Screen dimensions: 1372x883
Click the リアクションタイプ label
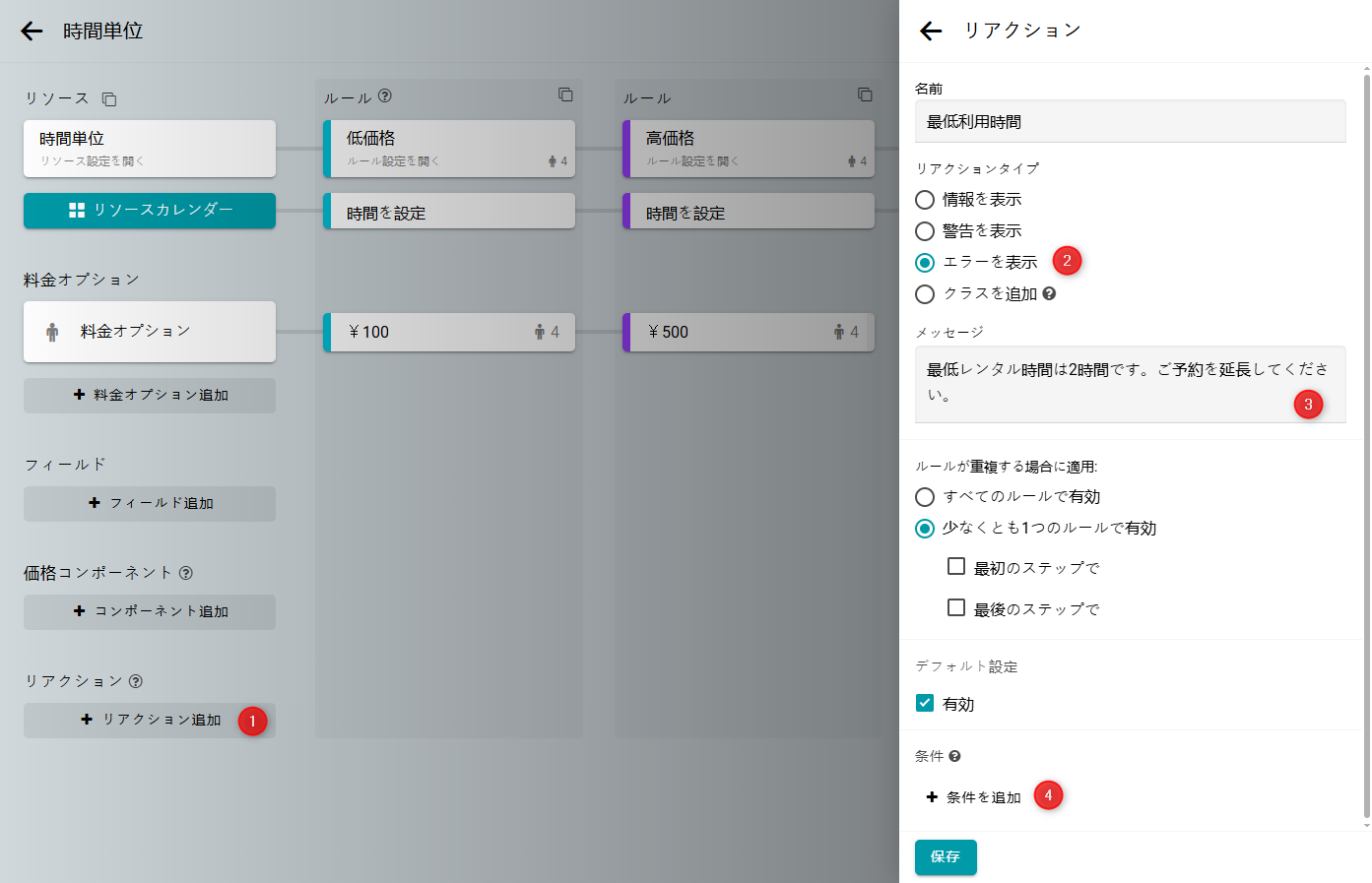tap(977, 169)
